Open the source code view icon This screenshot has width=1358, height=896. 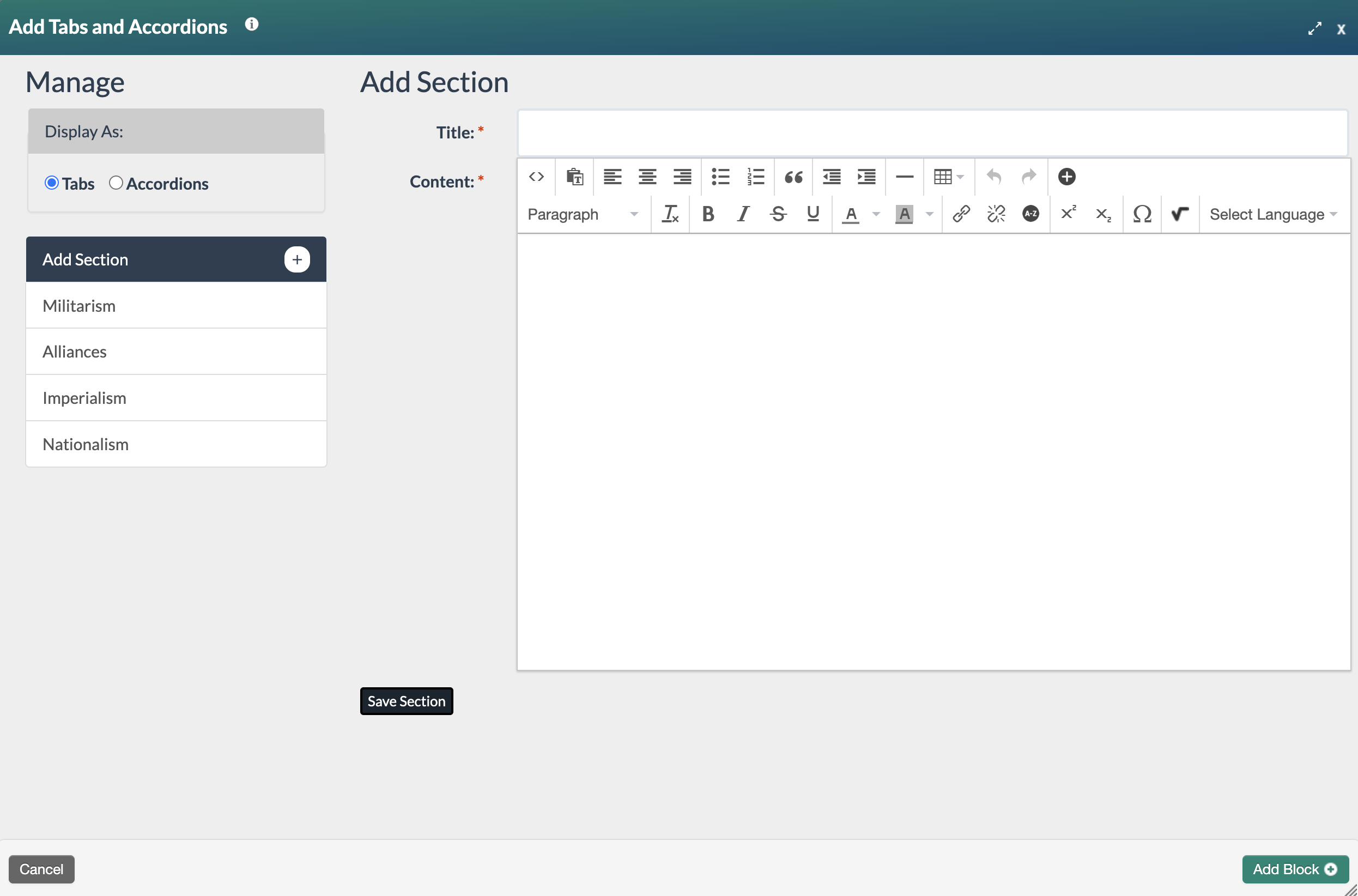click(x=536, y=177)
